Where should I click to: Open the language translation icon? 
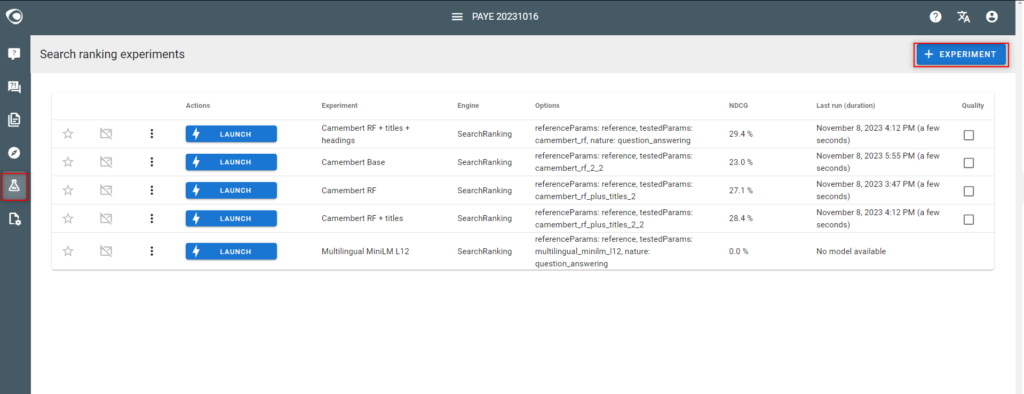coord(963,17)
